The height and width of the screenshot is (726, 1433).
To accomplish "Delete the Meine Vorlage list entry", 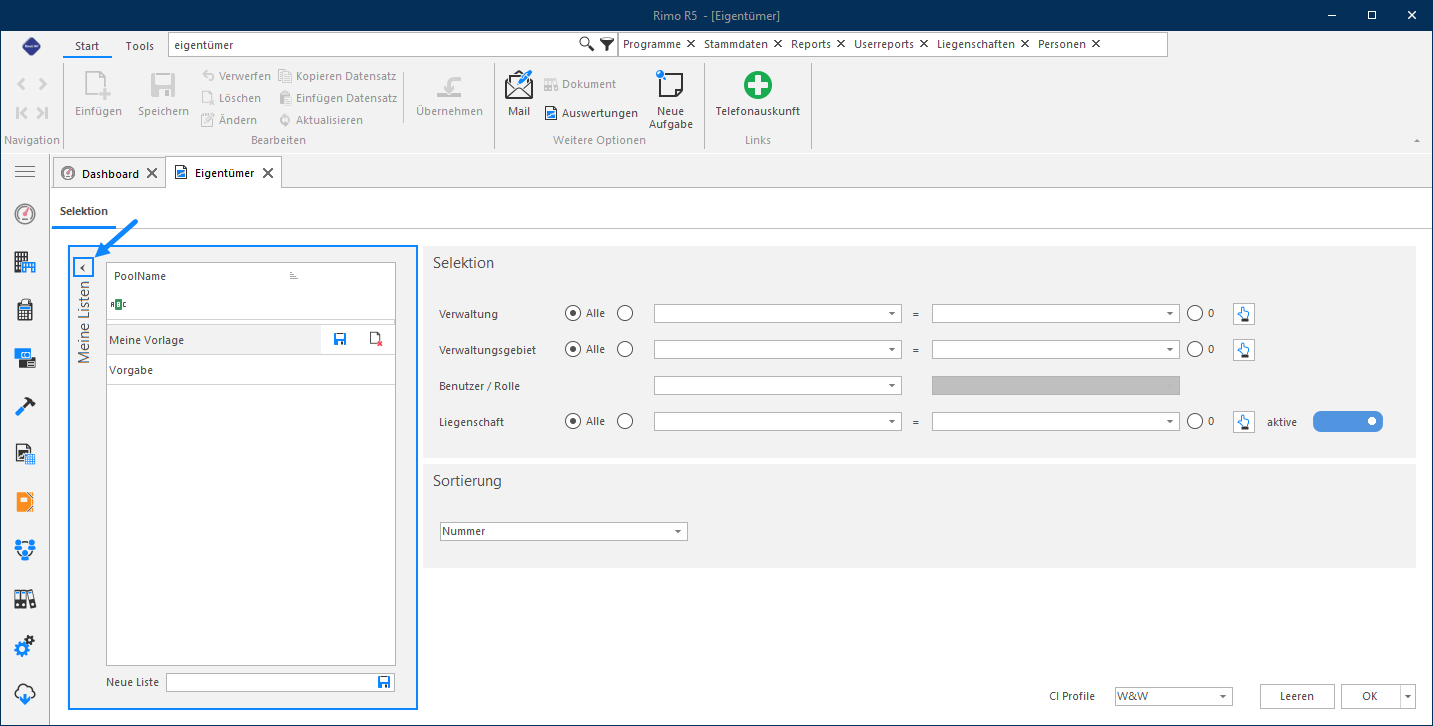I will [x=376, y=340].
